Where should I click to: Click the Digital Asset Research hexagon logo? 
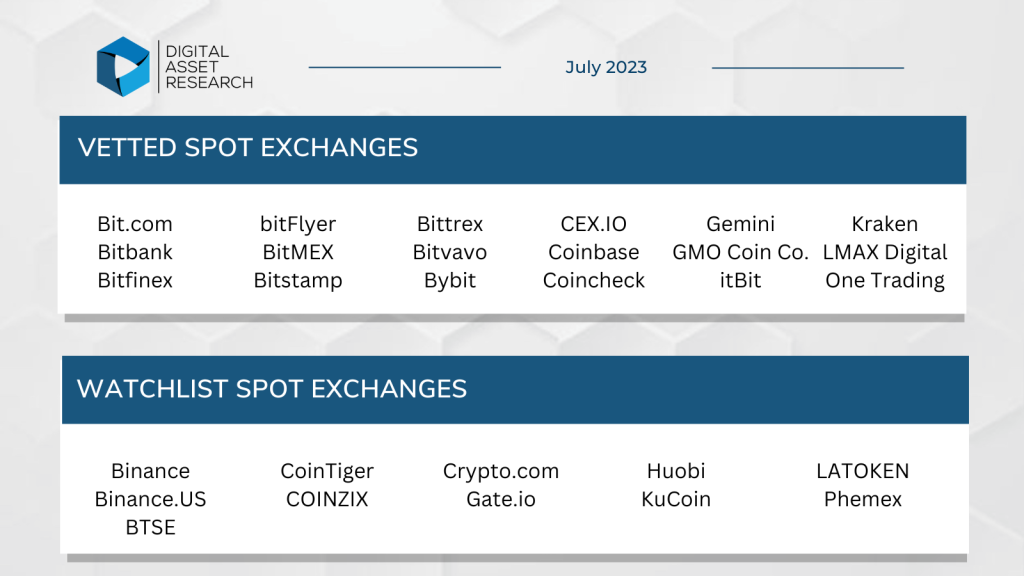tap(123, 67)
